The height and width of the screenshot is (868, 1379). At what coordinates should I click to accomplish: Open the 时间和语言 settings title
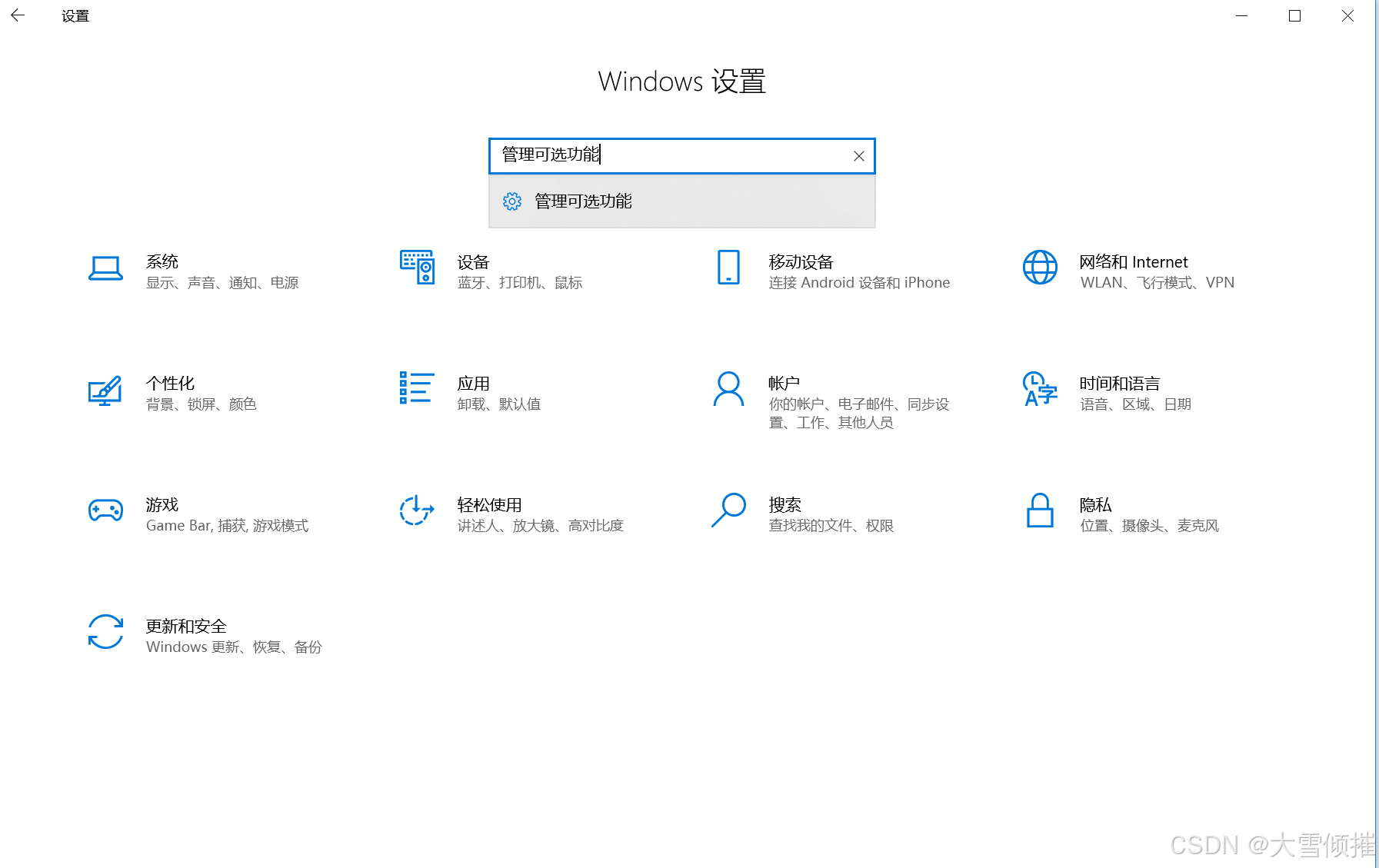(x=1120, y=383)
